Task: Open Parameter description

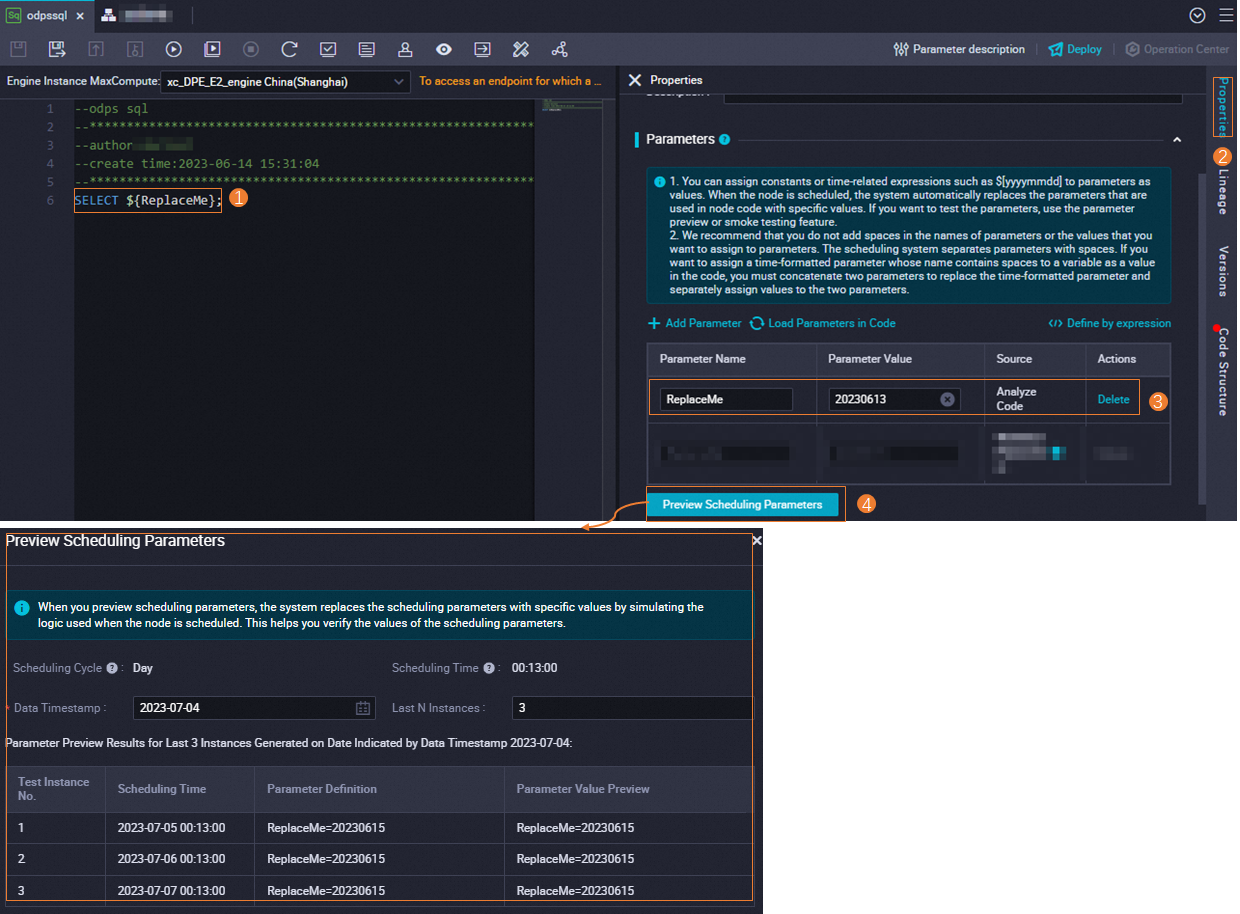Action: click(959, 49)
